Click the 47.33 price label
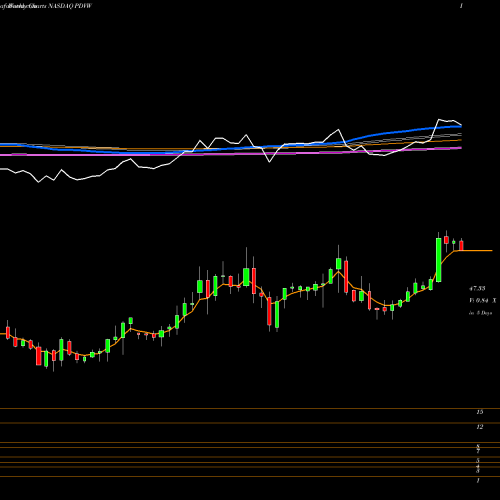 click(477, 288)
